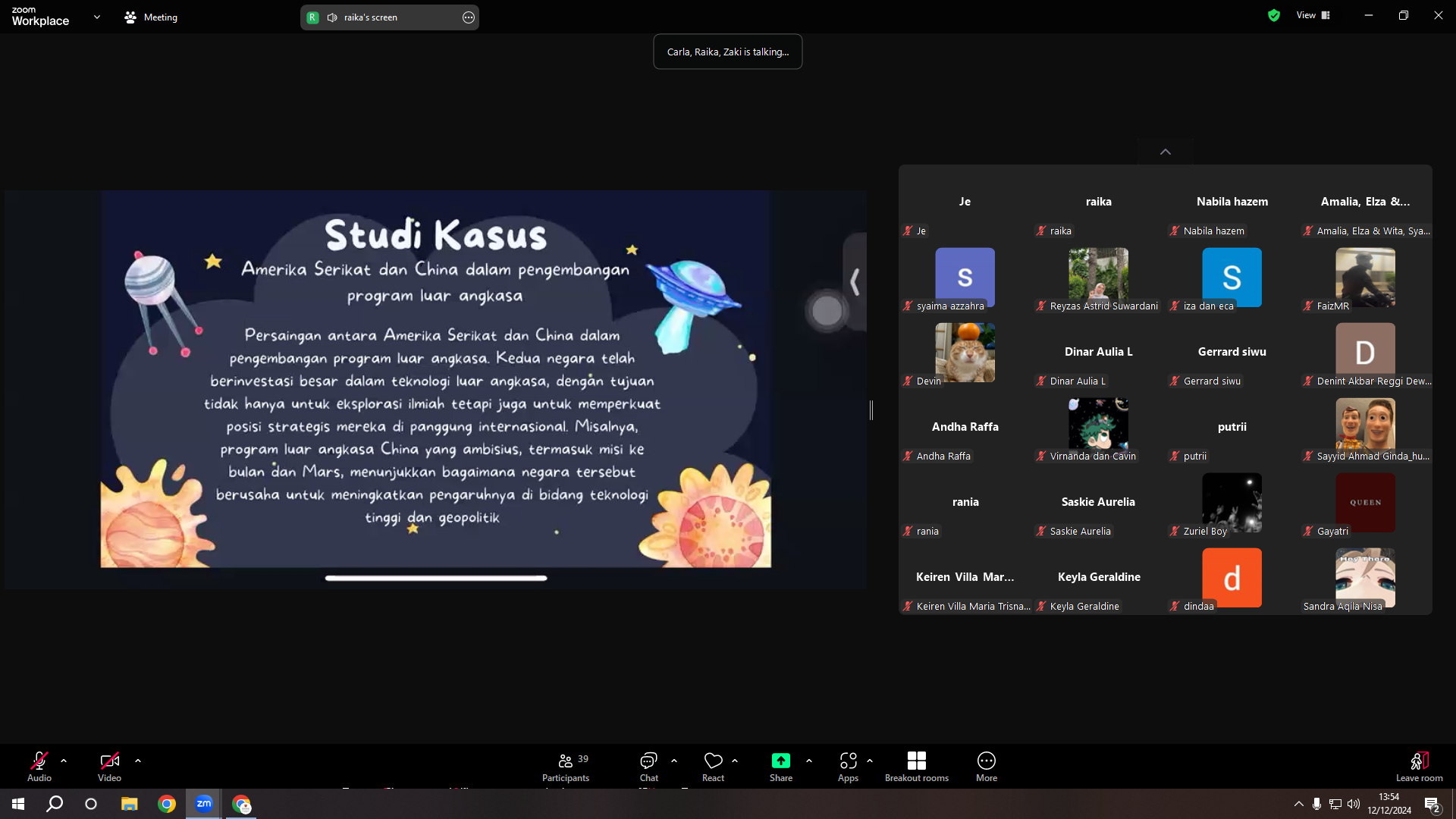
Task: Open the second Chrome window in taskbar
Action: click(x=241, y=804)
